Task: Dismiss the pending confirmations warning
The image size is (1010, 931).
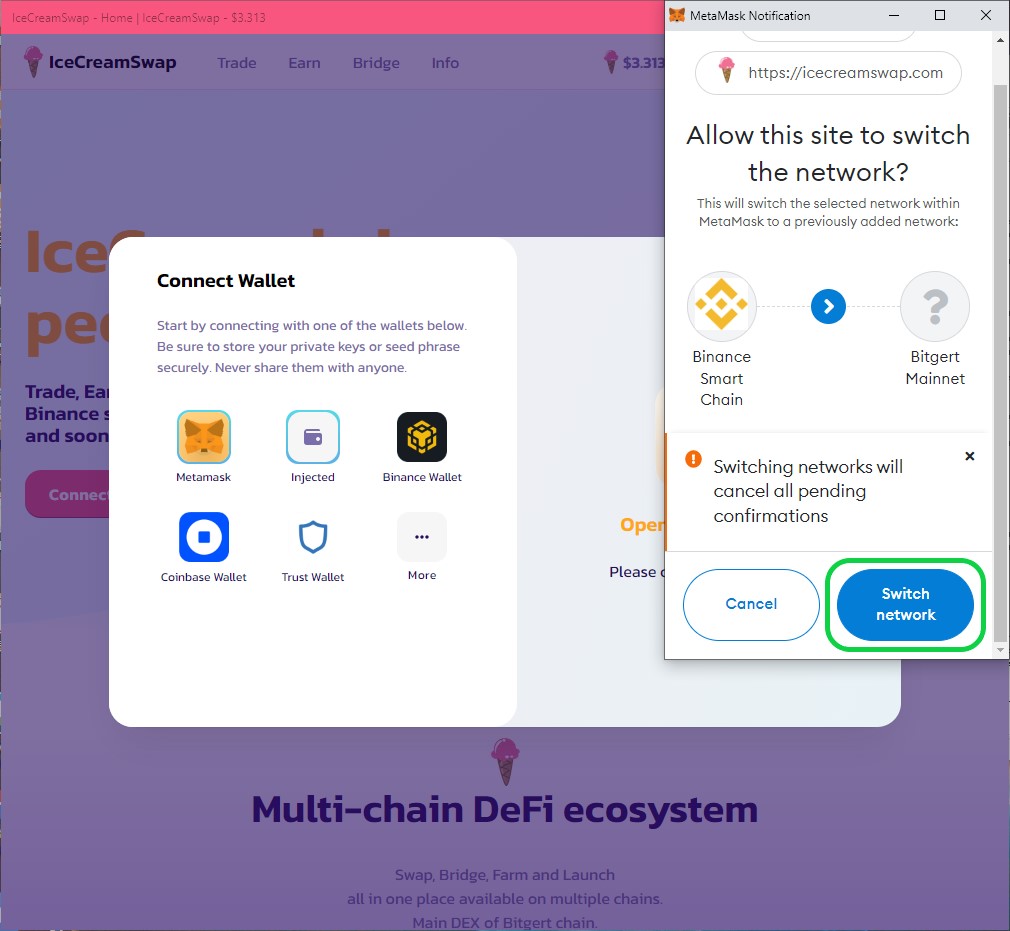Action: (969, 456)
